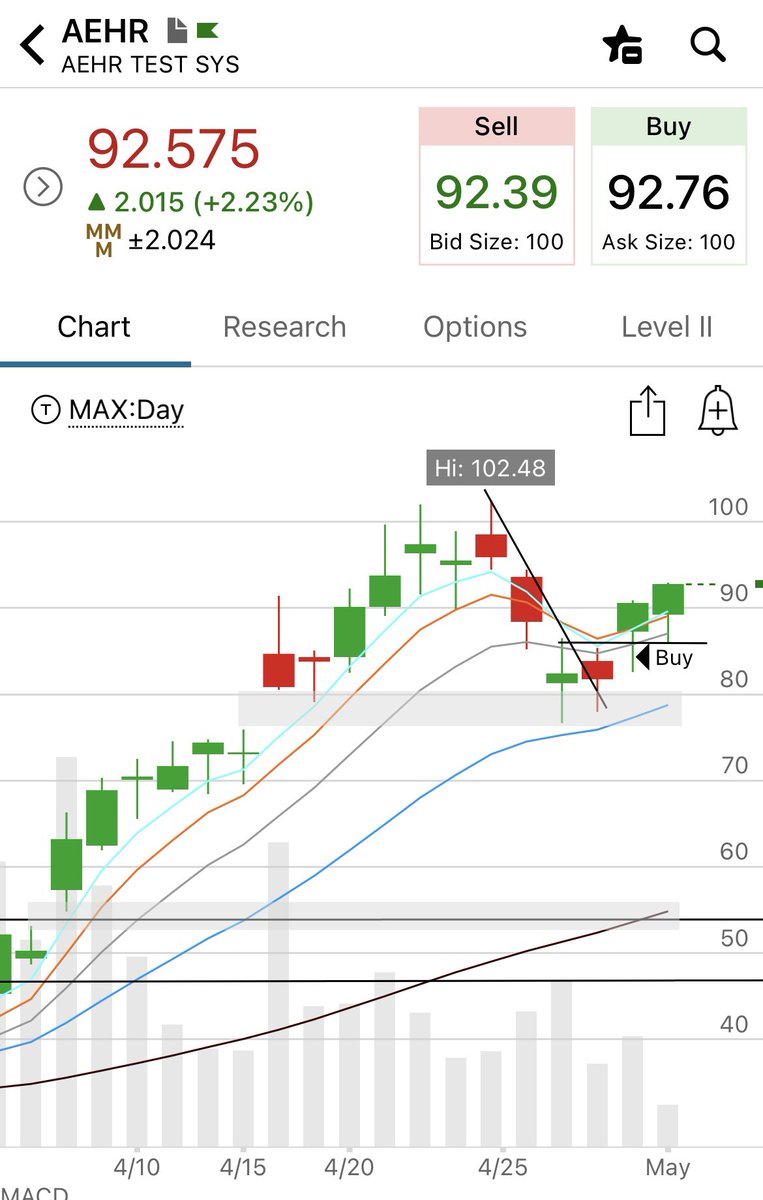The height and width of the screenshot is (1200, 763).
Task: Tap the last price 92.575
Action: tap(174, 149)
